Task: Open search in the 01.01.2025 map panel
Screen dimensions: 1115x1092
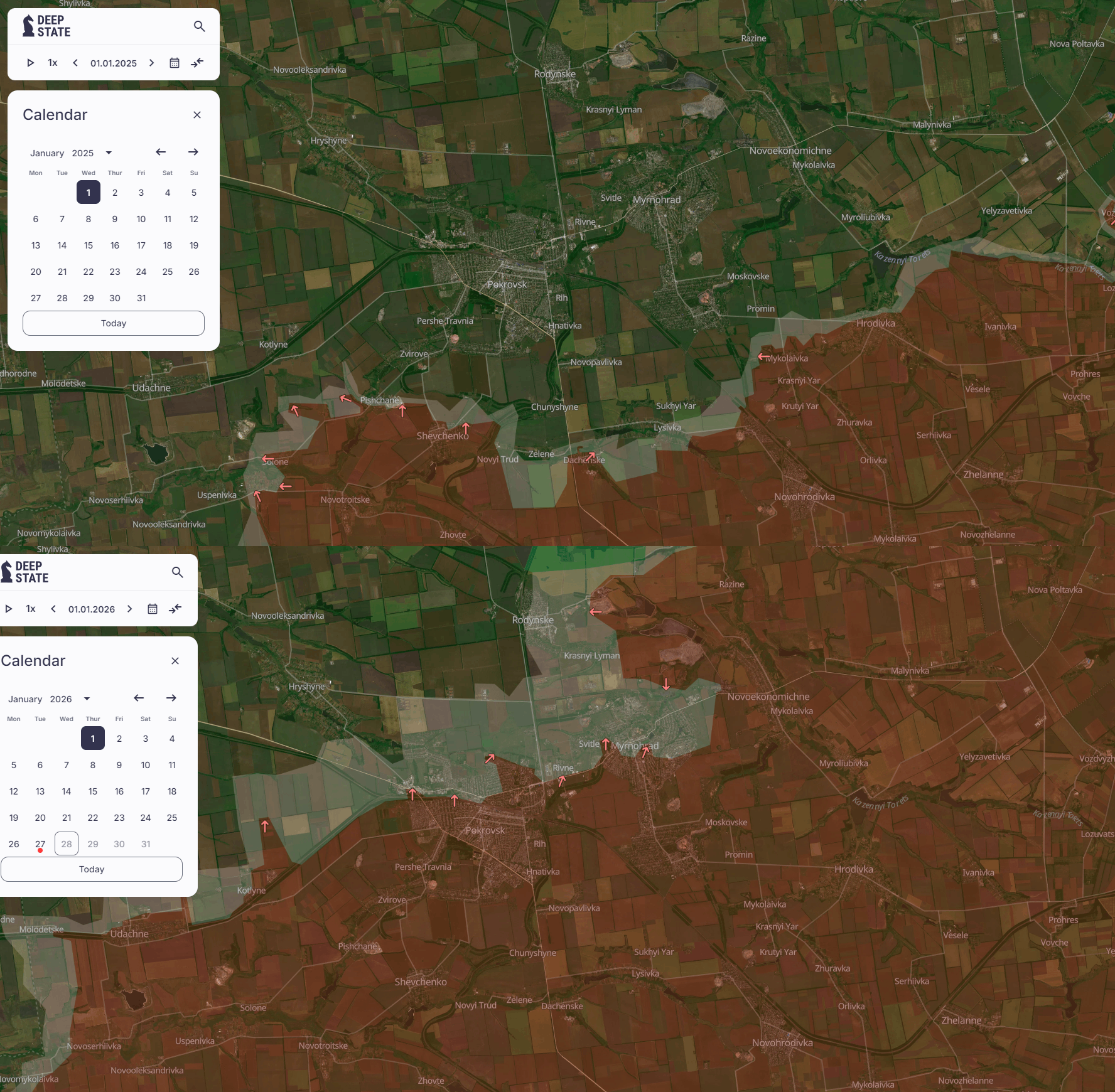Action: coord(200,26)
